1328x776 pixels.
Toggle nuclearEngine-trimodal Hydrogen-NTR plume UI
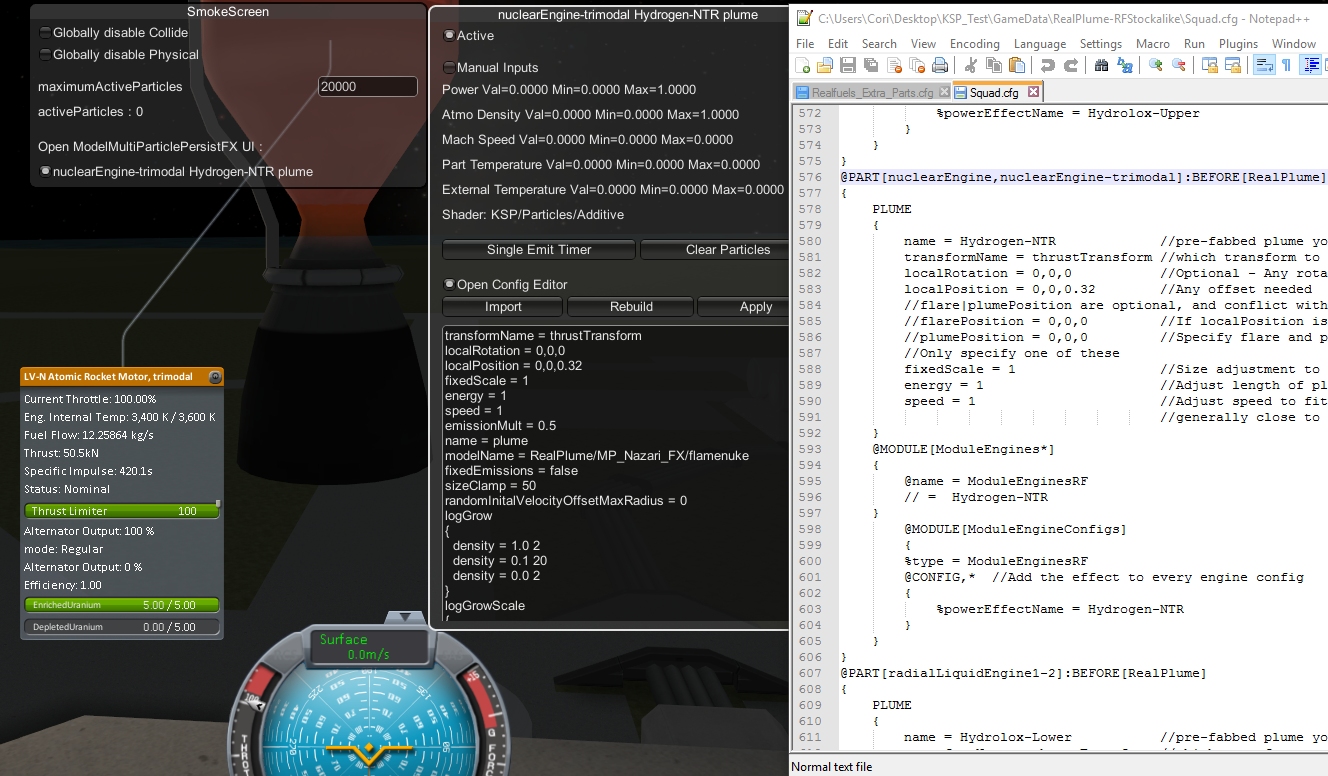[x=44, y=171]
